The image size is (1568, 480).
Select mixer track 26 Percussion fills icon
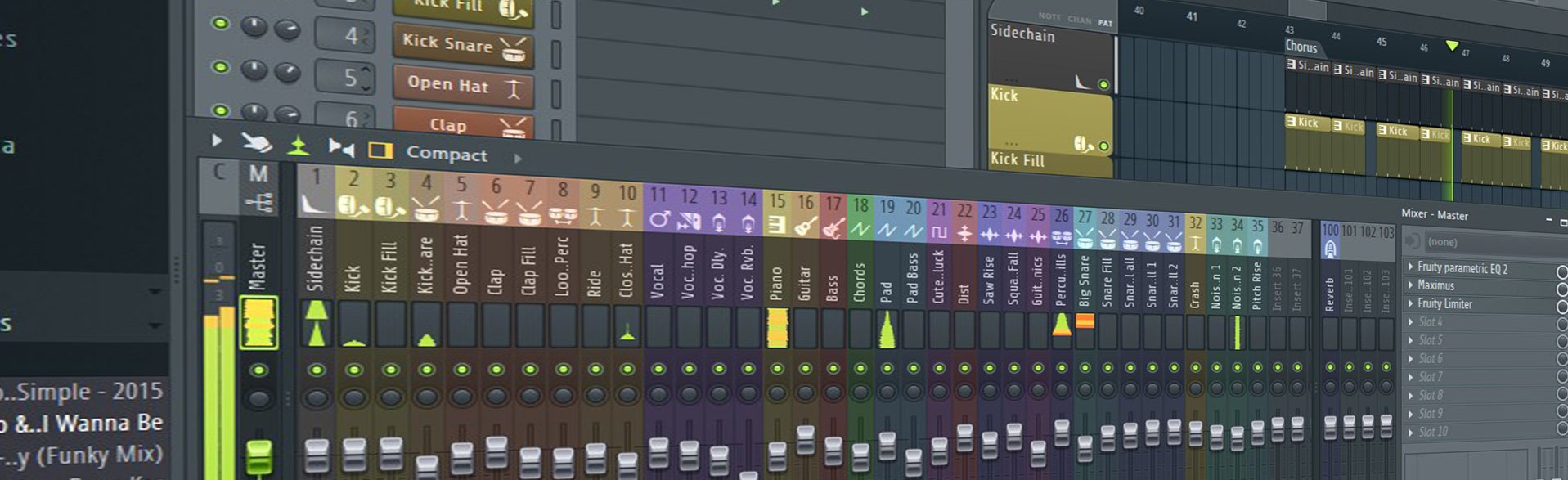1061,237
